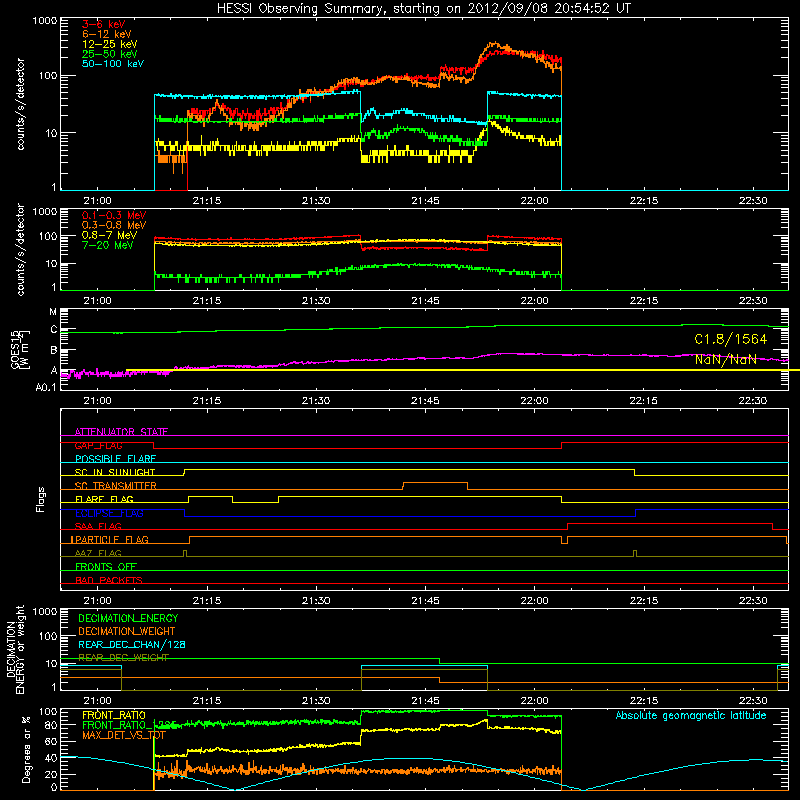The width and height of the screenshot is (800, 800).
Task: Click the DECIMATION_ENERGY legend label
Action: 128,618
